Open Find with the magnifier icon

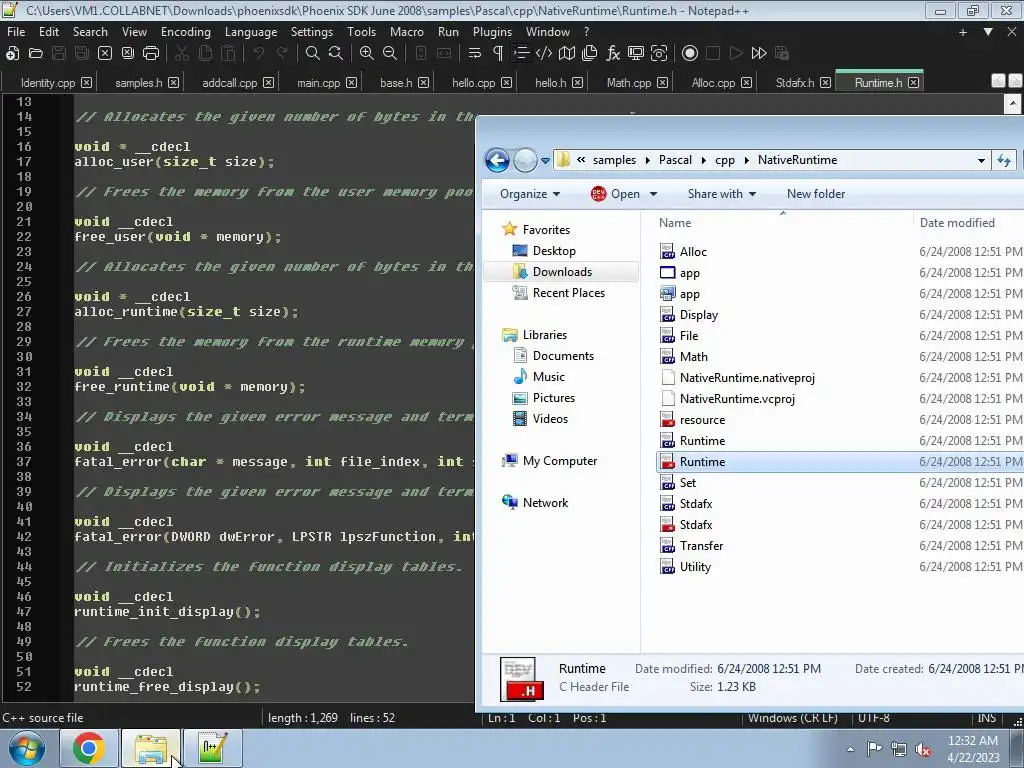313,54
